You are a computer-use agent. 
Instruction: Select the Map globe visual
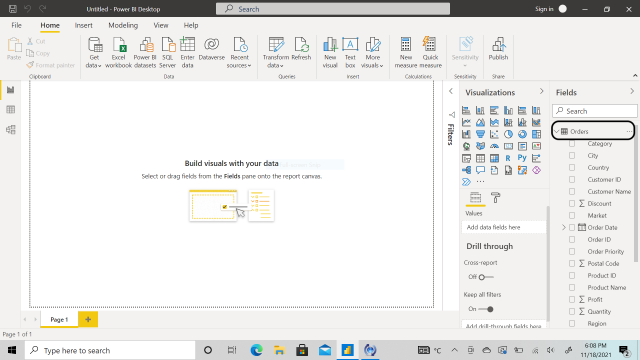click(x=466, y=146)
